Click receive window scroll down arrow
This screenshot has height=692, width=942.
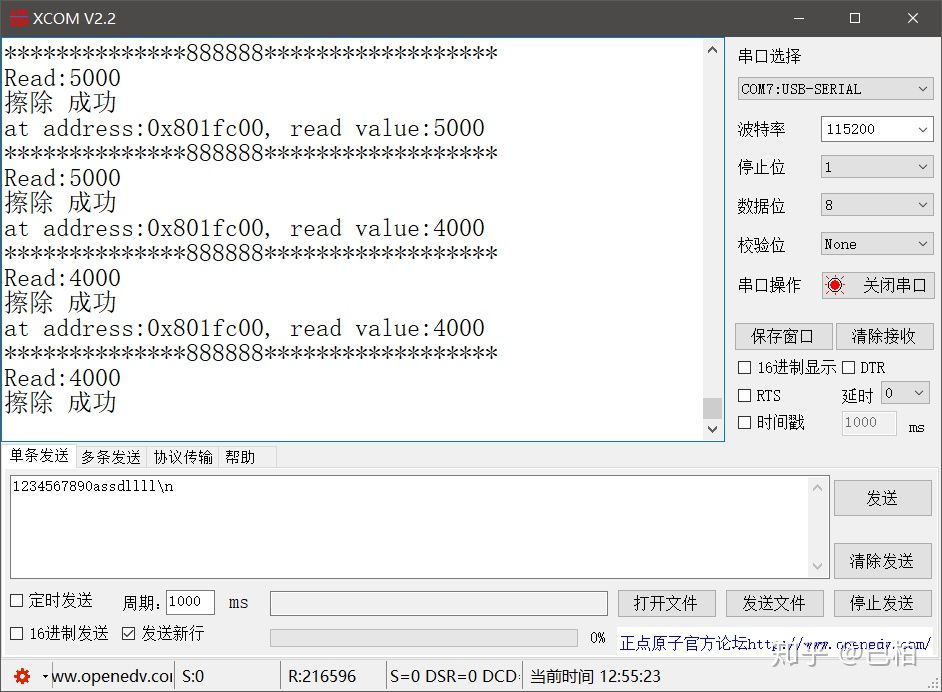coord(712,429)
